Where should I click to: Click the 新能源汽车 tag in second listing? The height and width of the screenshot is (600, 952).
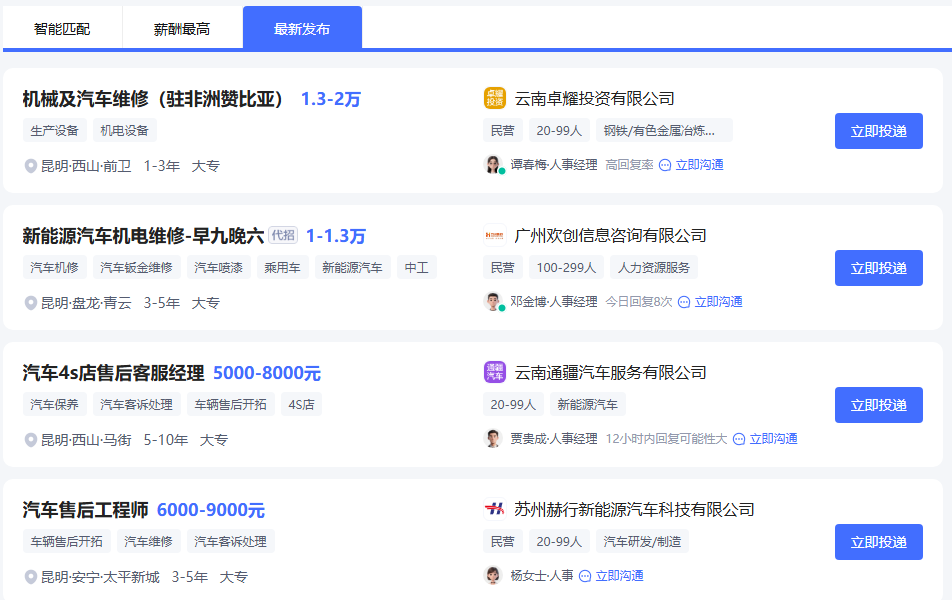pos(352,268)
